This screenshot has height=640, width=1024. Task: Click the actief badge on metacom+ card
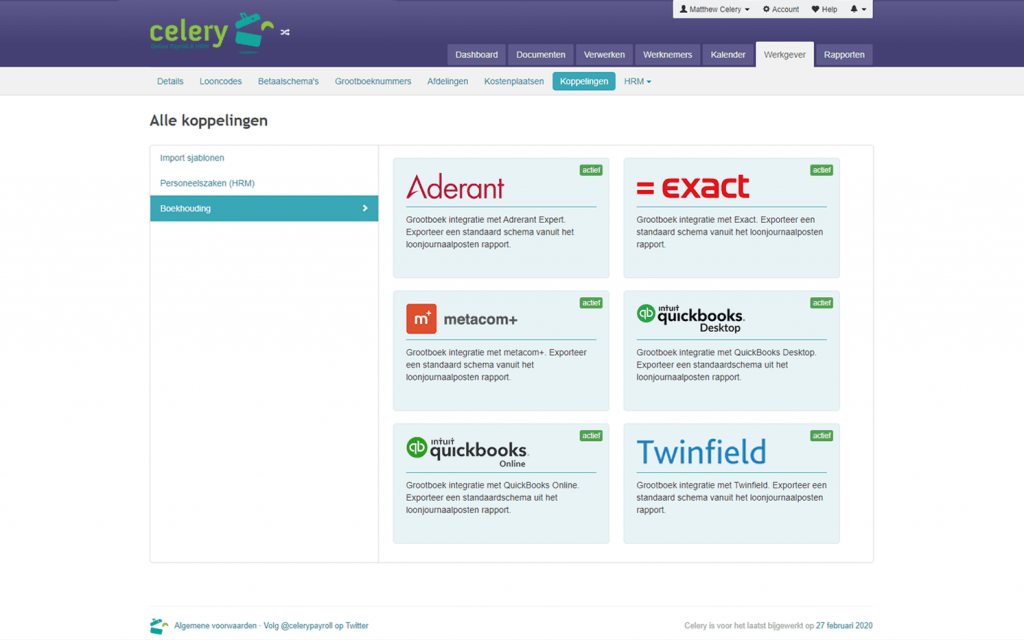[x=591, y=303]
